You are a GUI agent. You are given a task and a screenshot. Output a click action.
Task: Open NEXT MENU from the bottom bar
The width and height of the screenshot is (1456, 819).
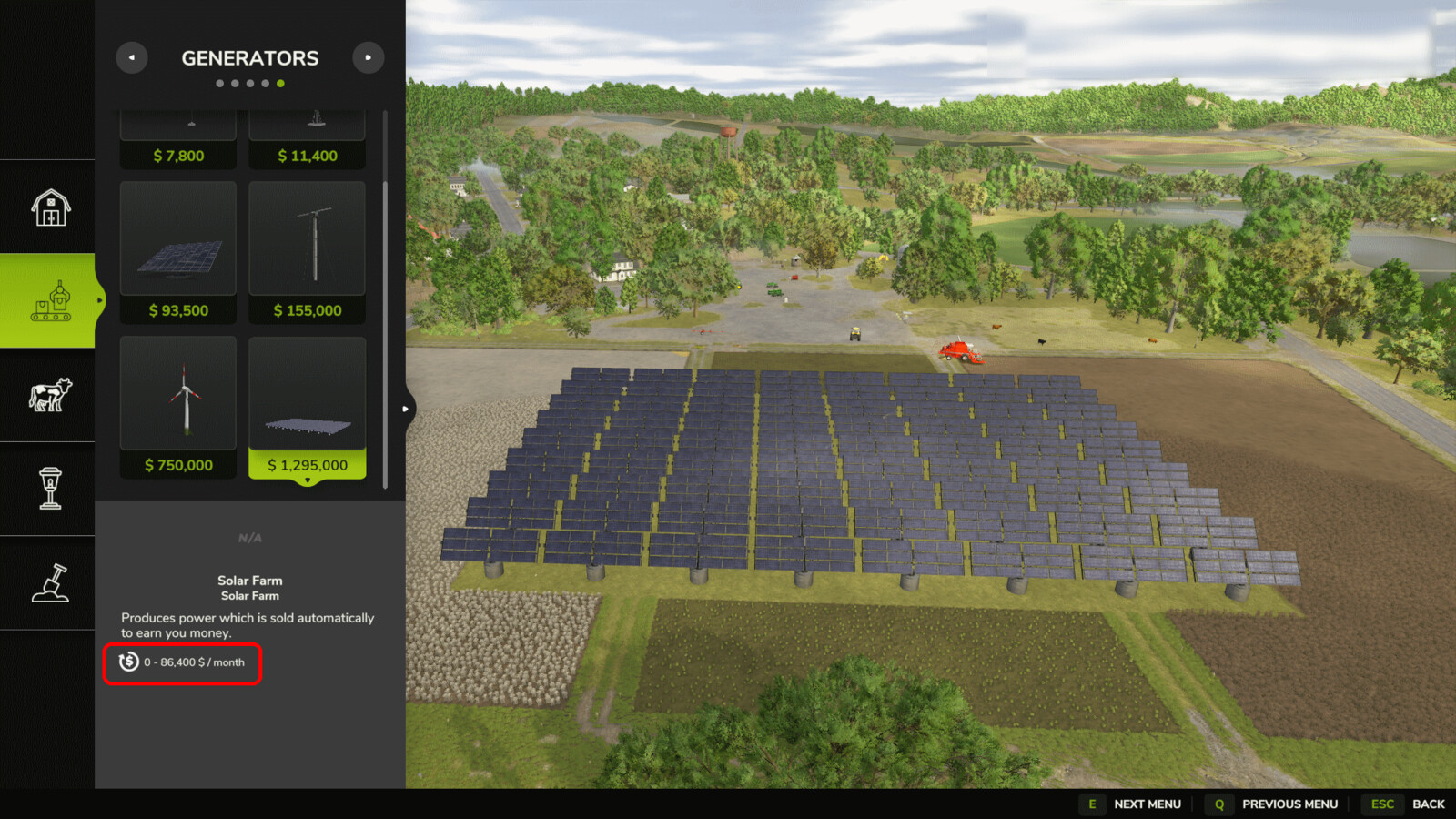1148,804
